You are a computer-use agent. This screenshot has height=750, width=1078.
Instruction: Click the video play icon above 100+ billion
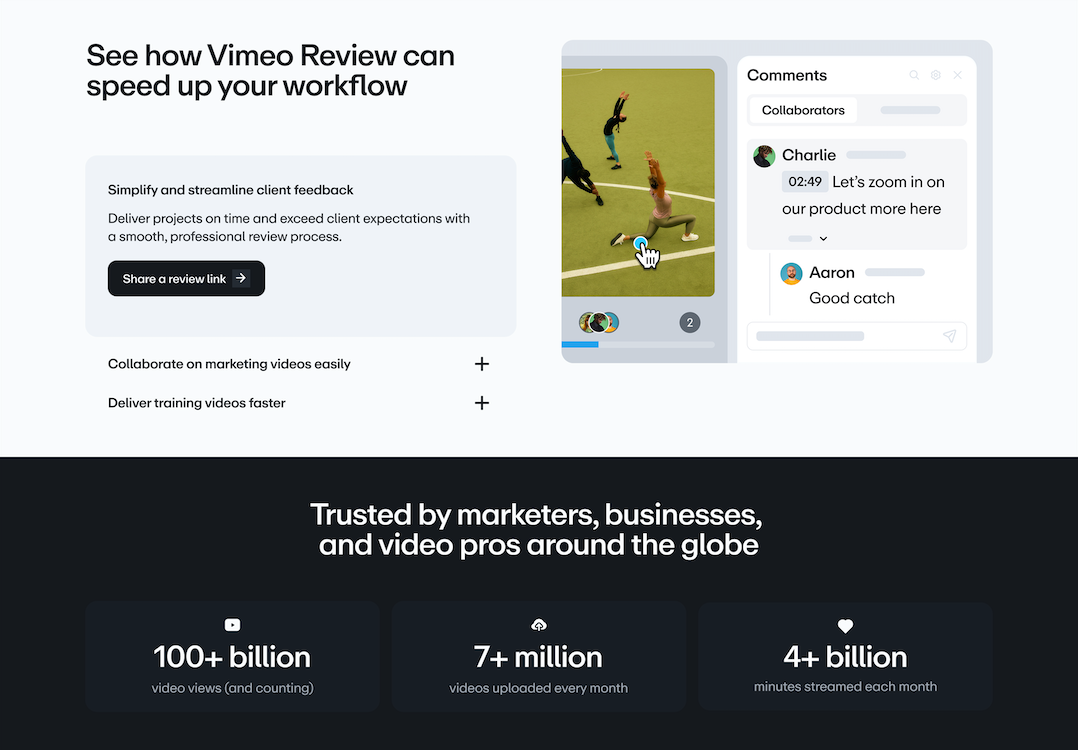(x=232, y=625)
